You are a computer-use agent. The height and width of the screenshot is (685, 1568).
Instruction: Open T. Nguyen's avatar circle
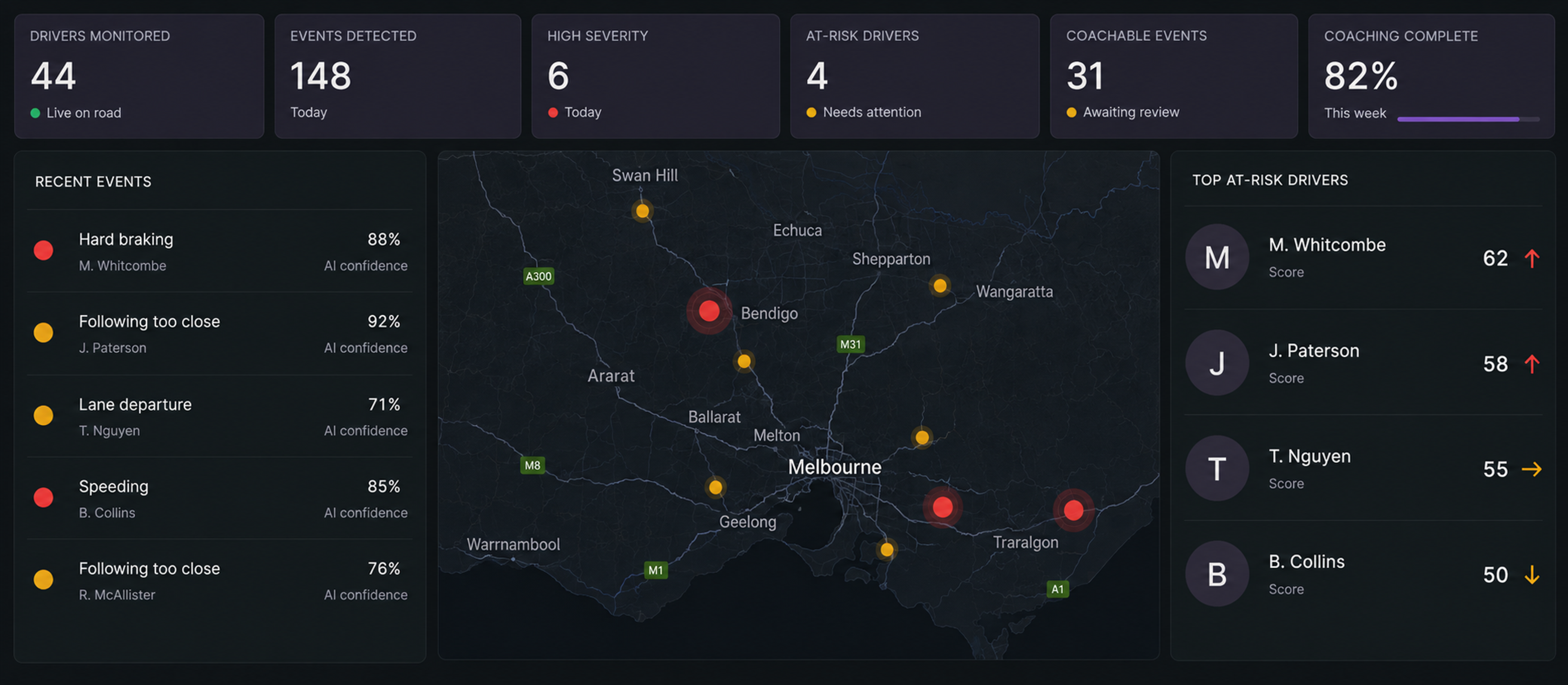click(x=1217, y=468)
